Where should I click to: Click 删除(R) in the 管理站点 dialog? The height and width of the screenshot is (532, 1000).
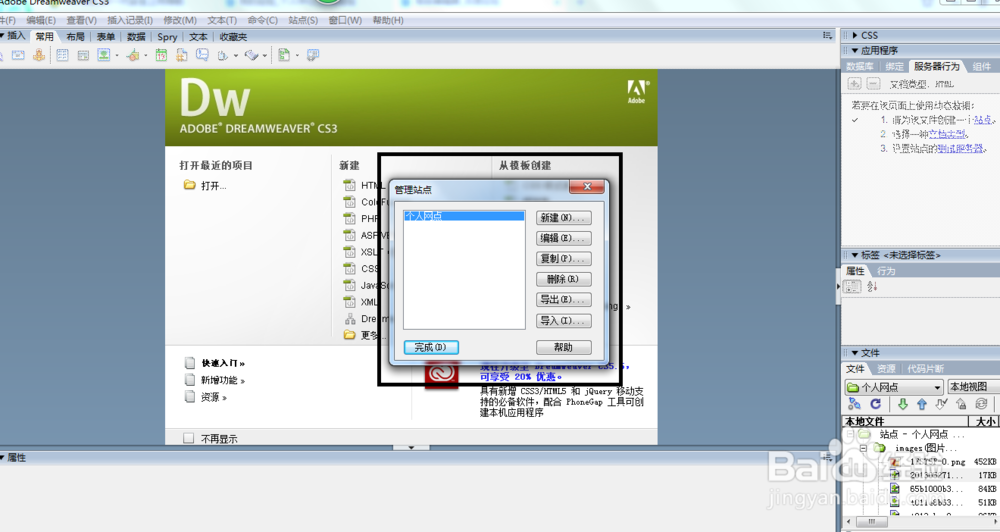pyautogui.click(x=563, y=279)
